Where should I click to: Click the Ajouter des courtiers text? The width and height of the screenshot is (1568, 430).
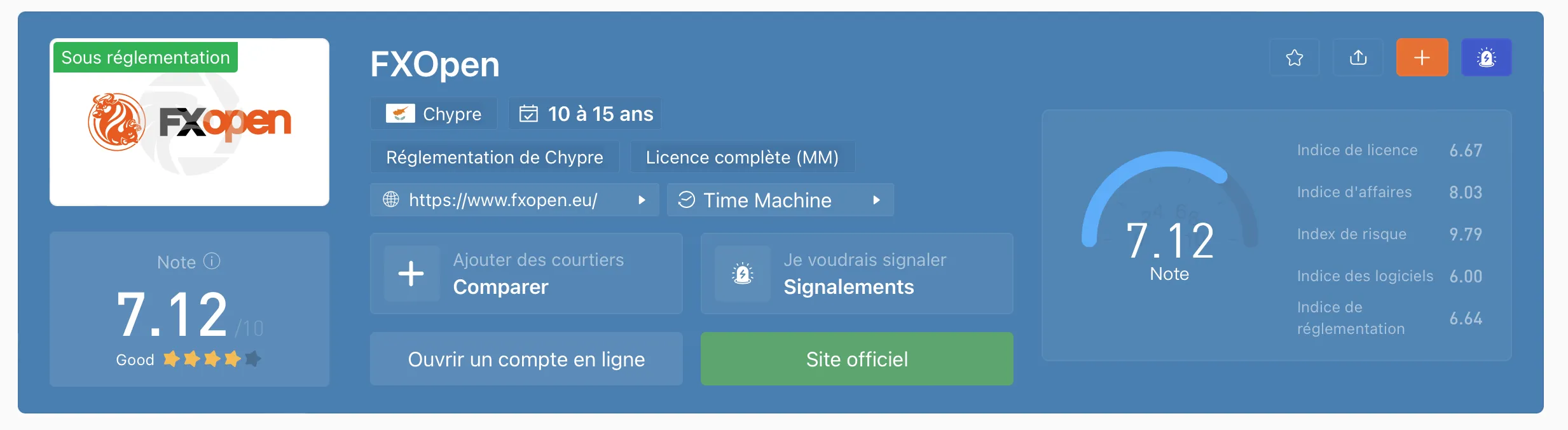pyautogui.click(x=539, y=260)
